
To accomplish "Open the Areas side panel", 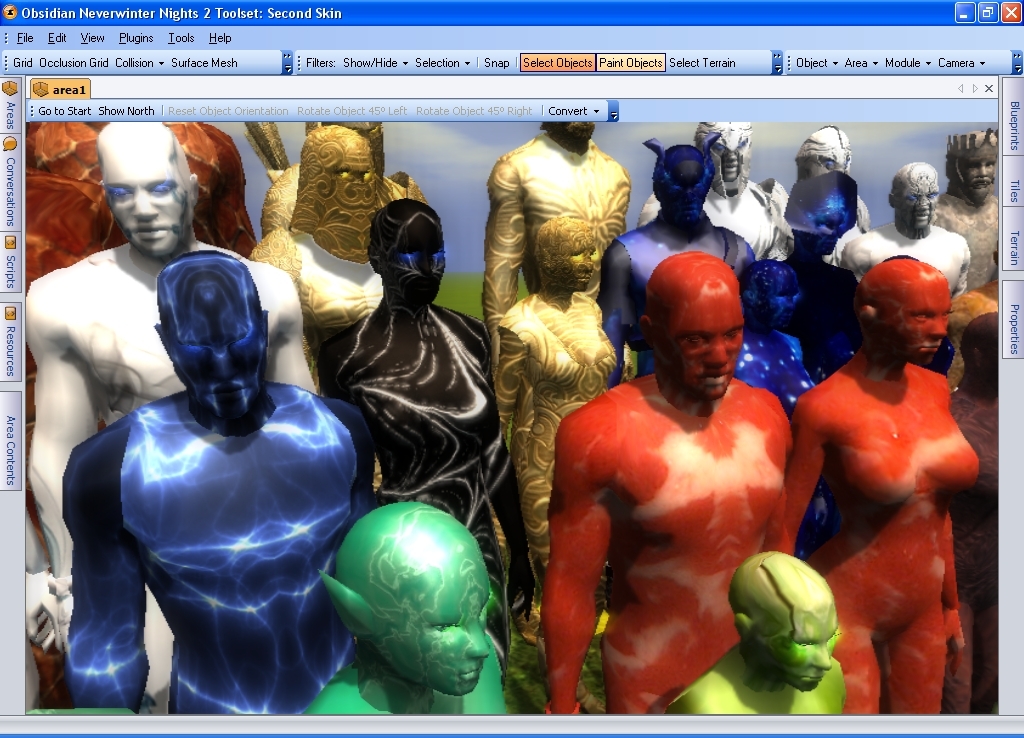I will click(x=10, y=107).
